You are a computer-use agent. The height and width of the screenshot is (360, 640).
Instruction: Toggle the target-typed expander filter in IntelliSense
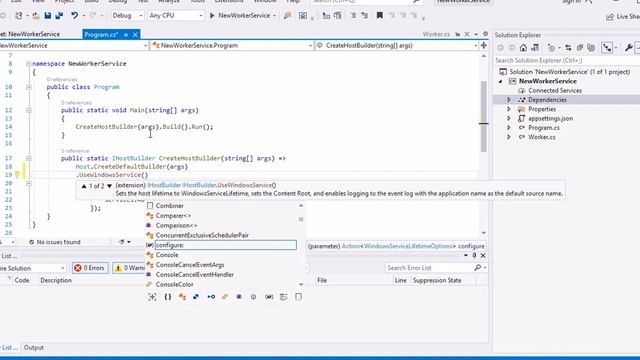point(152,297)
